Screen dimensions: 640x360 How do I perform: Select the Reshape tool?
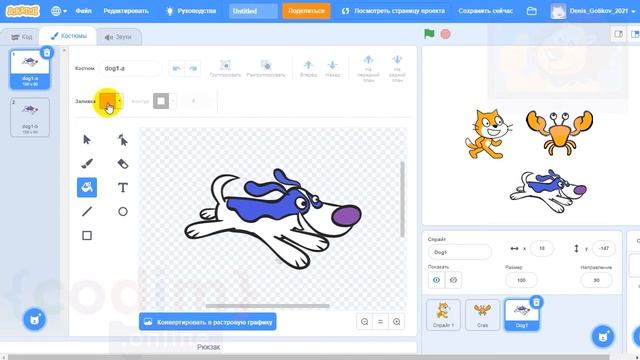pyautogui.click(x=122, y=140)
